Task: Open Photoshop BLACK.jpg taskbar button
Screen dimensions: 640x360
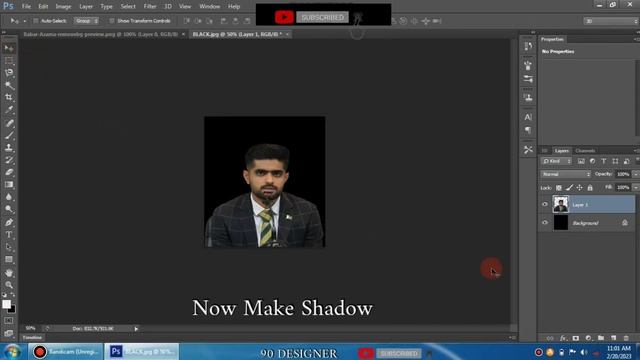Action: pyautogui.click(x=142, y=352)
